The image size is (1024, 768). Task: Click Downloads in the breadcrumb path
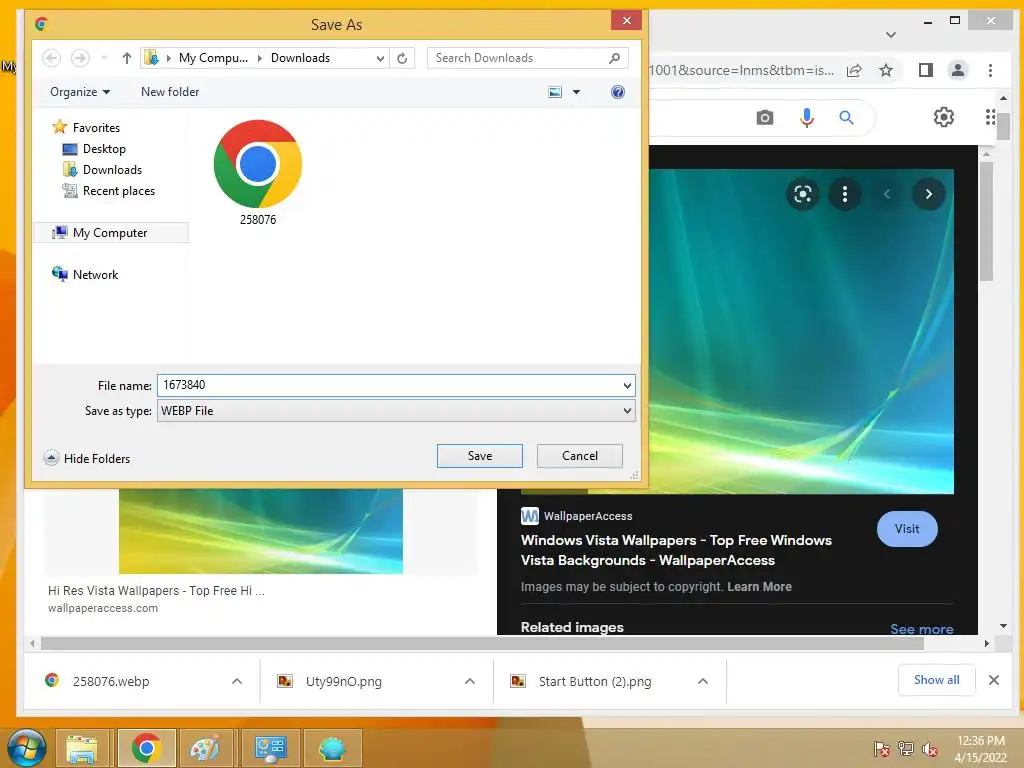[300, 58]
